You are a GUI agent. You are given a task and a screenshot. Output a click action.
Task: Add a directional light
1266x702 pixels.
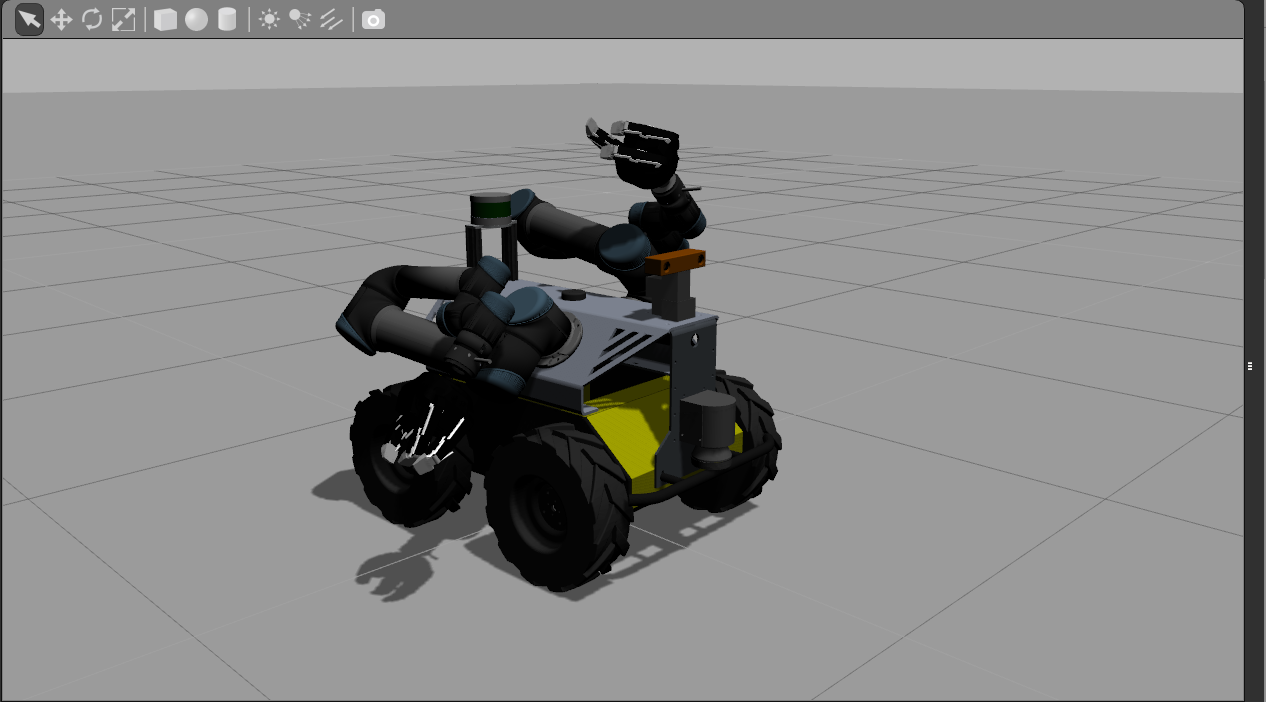331,19
